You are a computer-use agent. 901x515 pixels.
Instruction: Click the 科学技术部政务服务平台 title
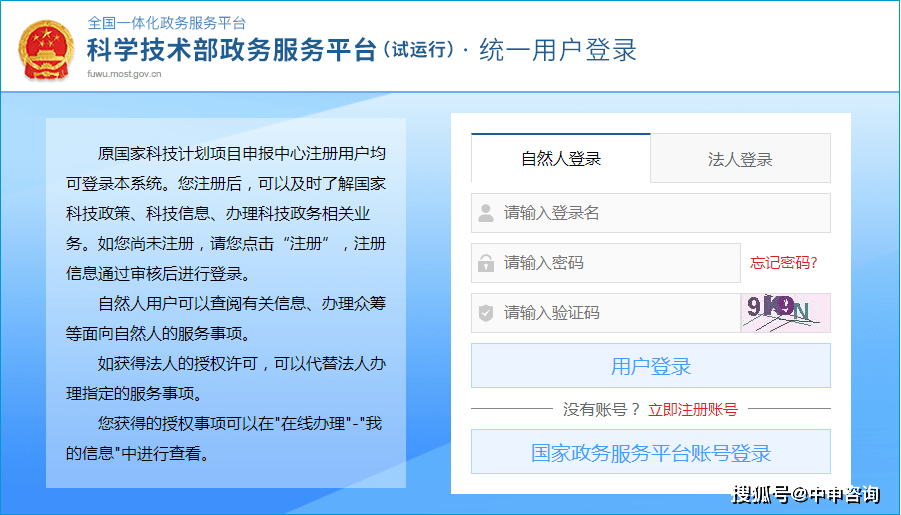click(x=232, y=50)
